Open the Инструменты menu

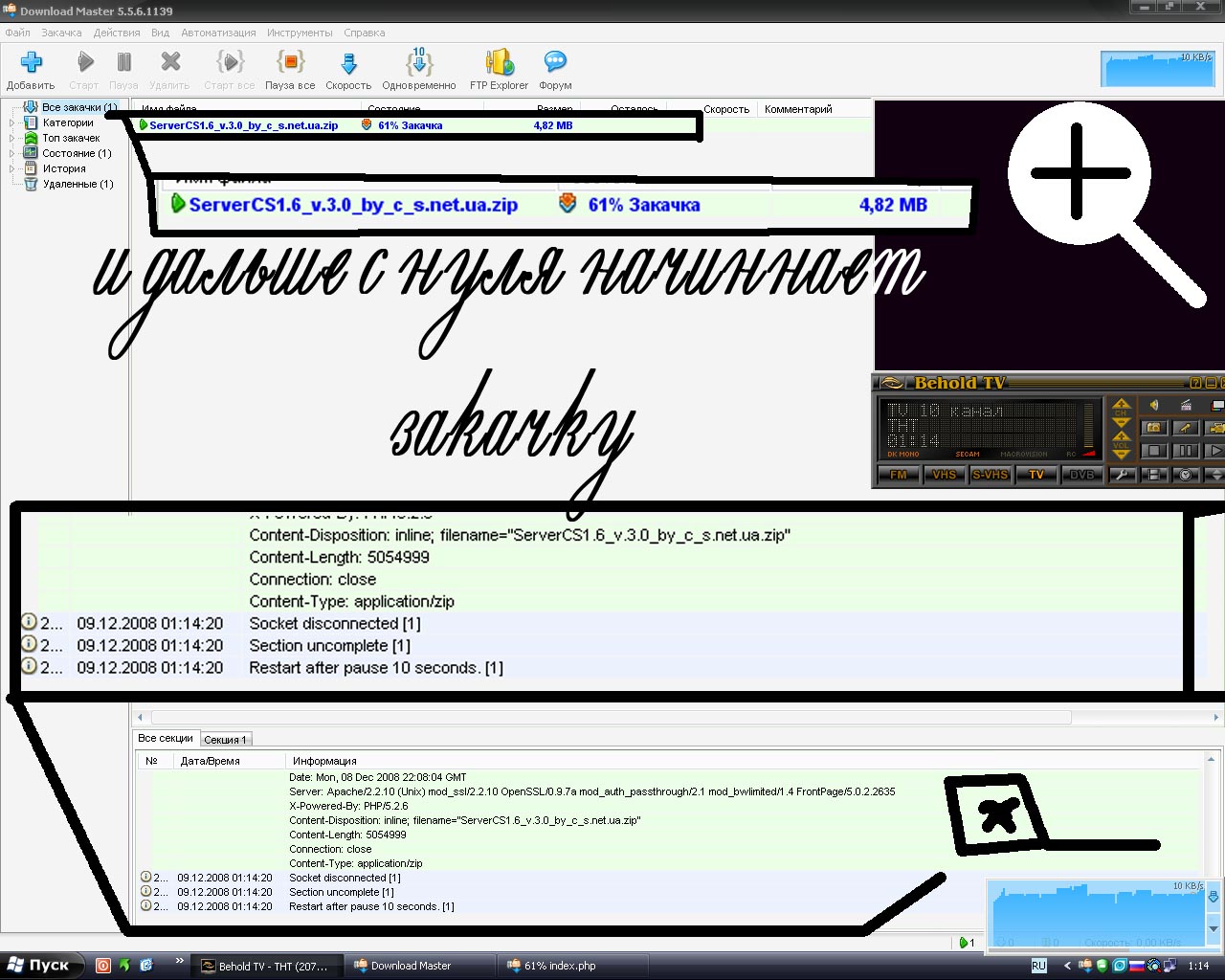[300, 33]
